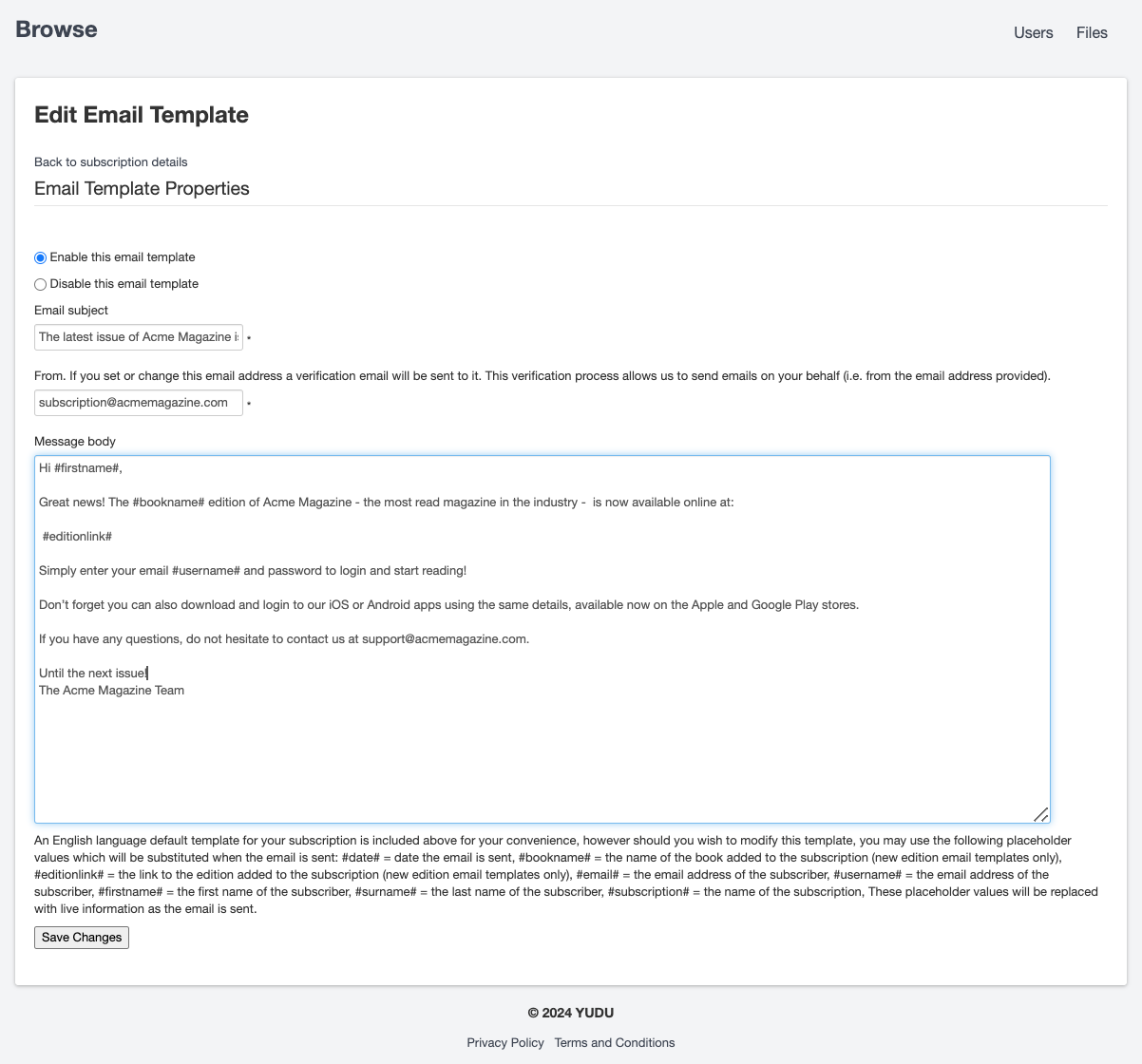Click the 'Hi #firstname#,' greeting line
This screenshot has height=1064, width=1142.
pos(81,468)
